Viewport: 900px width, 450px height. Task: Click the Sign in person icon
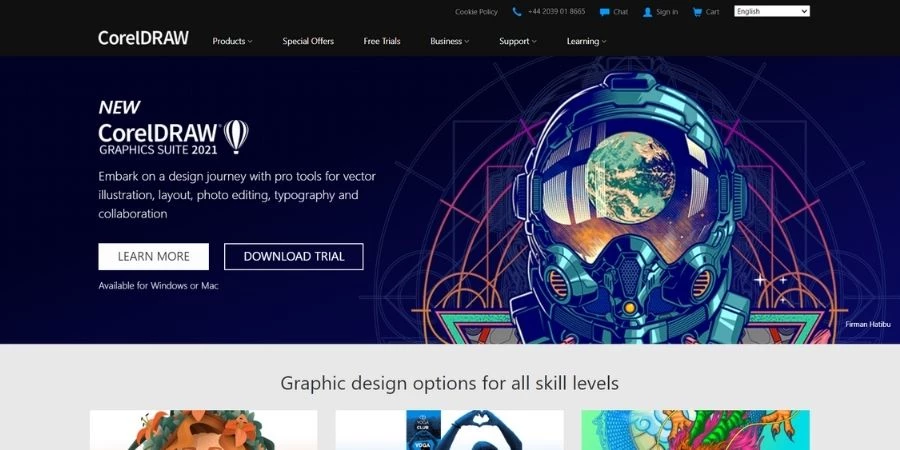[x=647, y=12]
